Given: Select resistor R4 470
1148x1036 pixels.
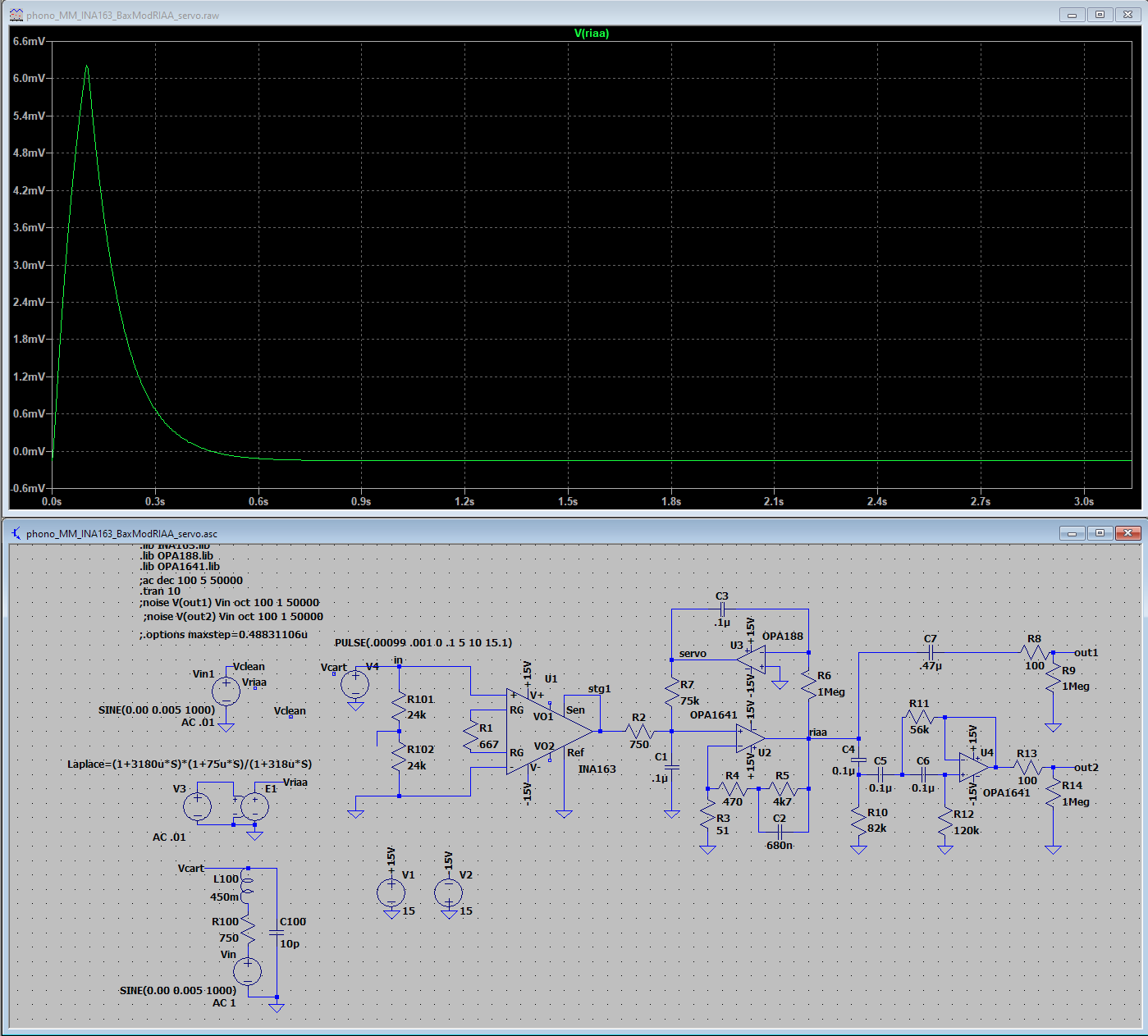Looking at the screenshot, I should pos(733,789).
